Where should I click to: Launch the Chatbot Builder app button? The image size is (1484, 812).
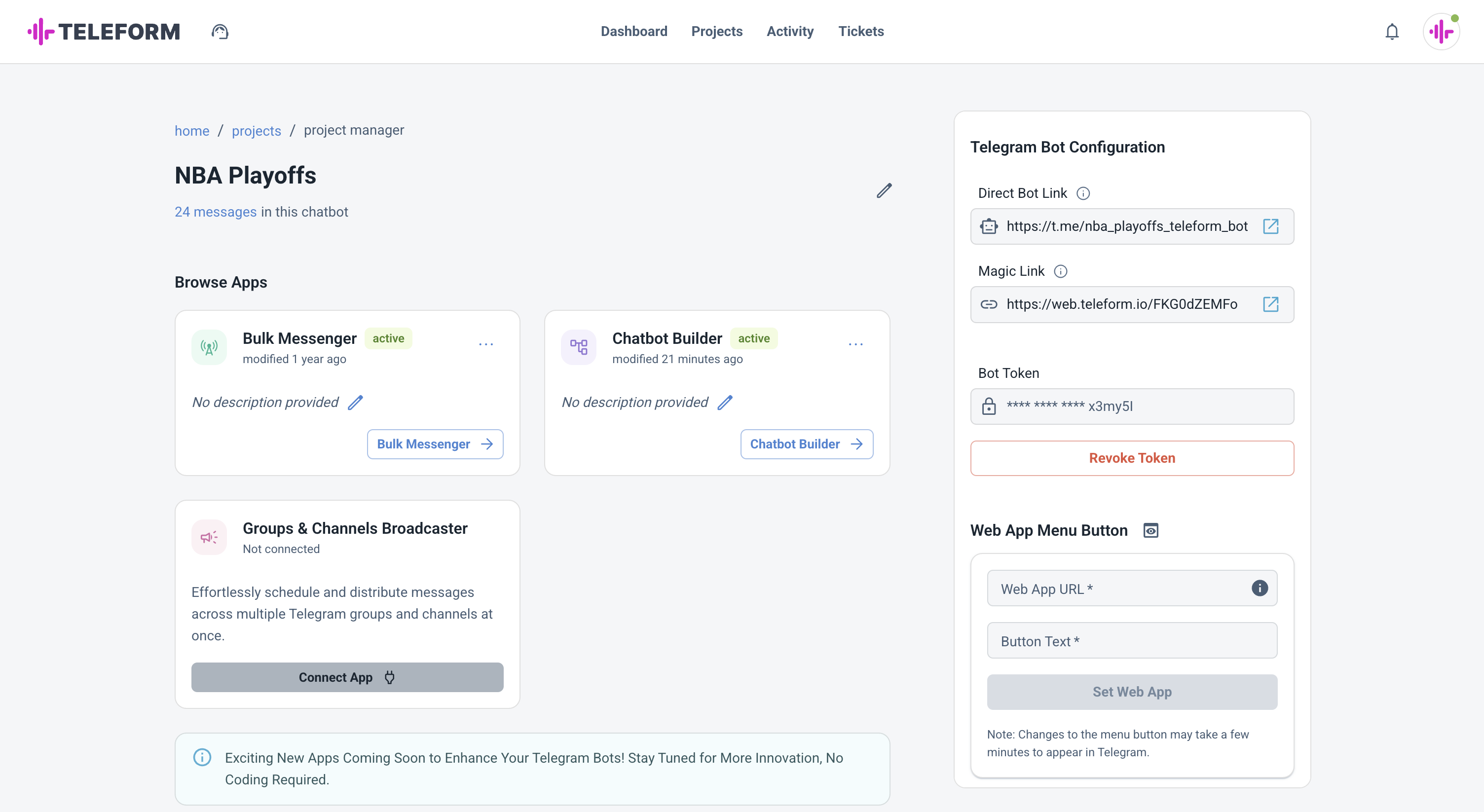pos(807,444)
